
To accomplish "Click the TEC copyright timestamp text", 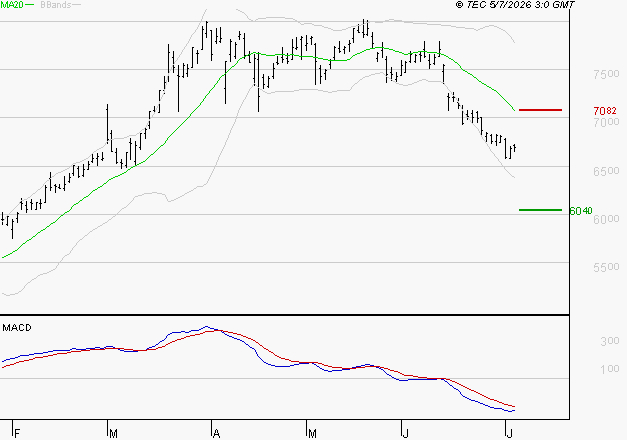I will click(x=515, y=5).
